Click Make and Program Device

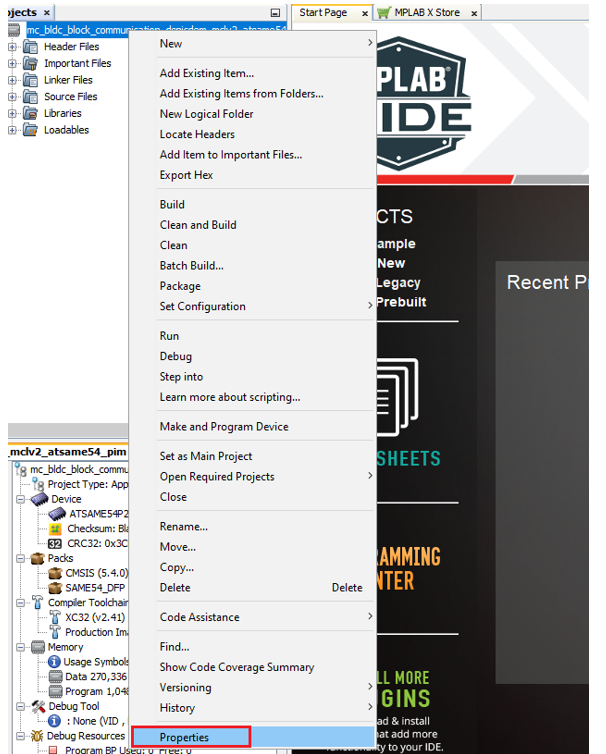click(224, 427)
